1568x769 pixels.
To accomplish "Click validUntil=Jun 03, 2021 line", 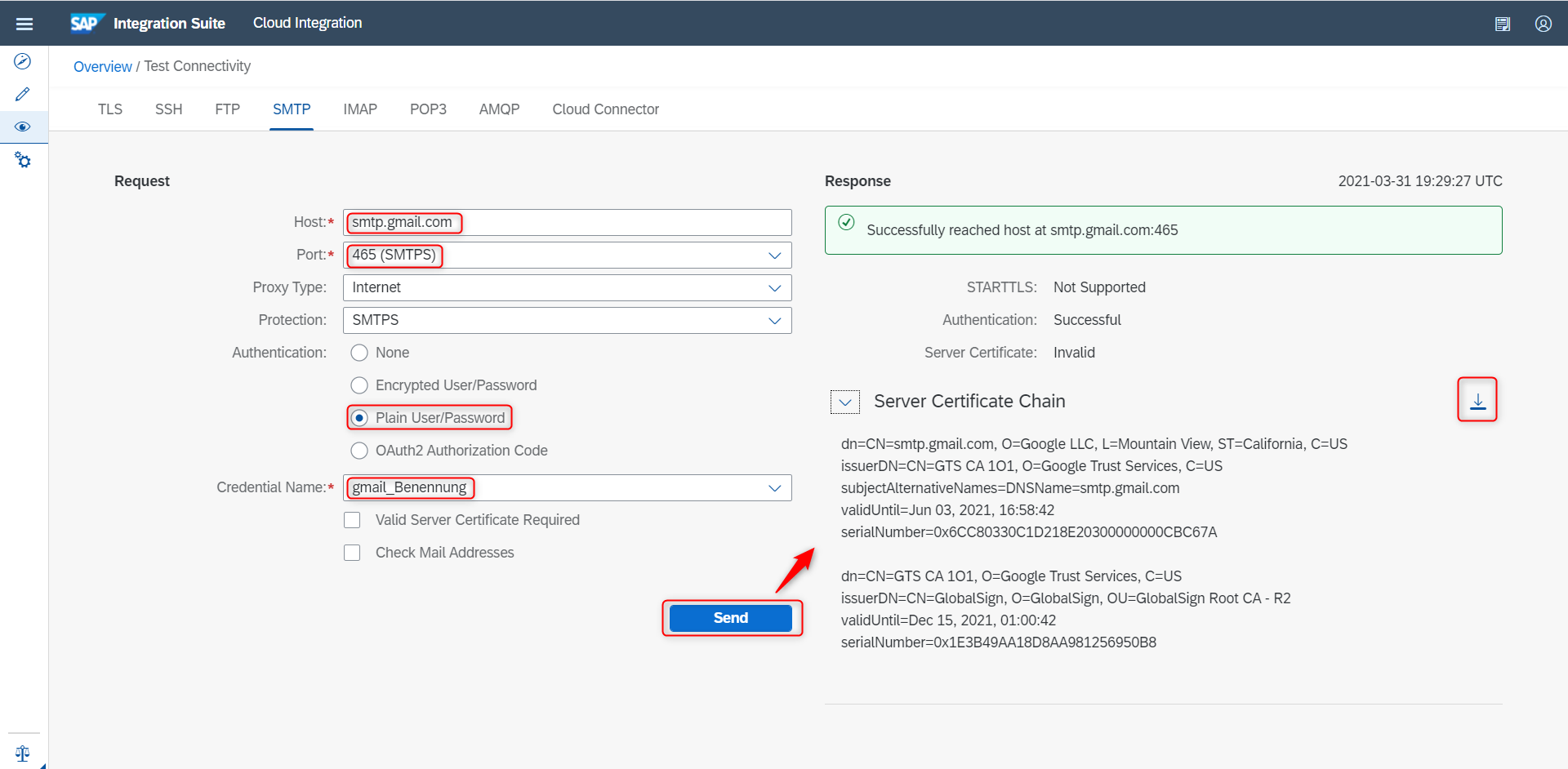I will coord(947,510).
